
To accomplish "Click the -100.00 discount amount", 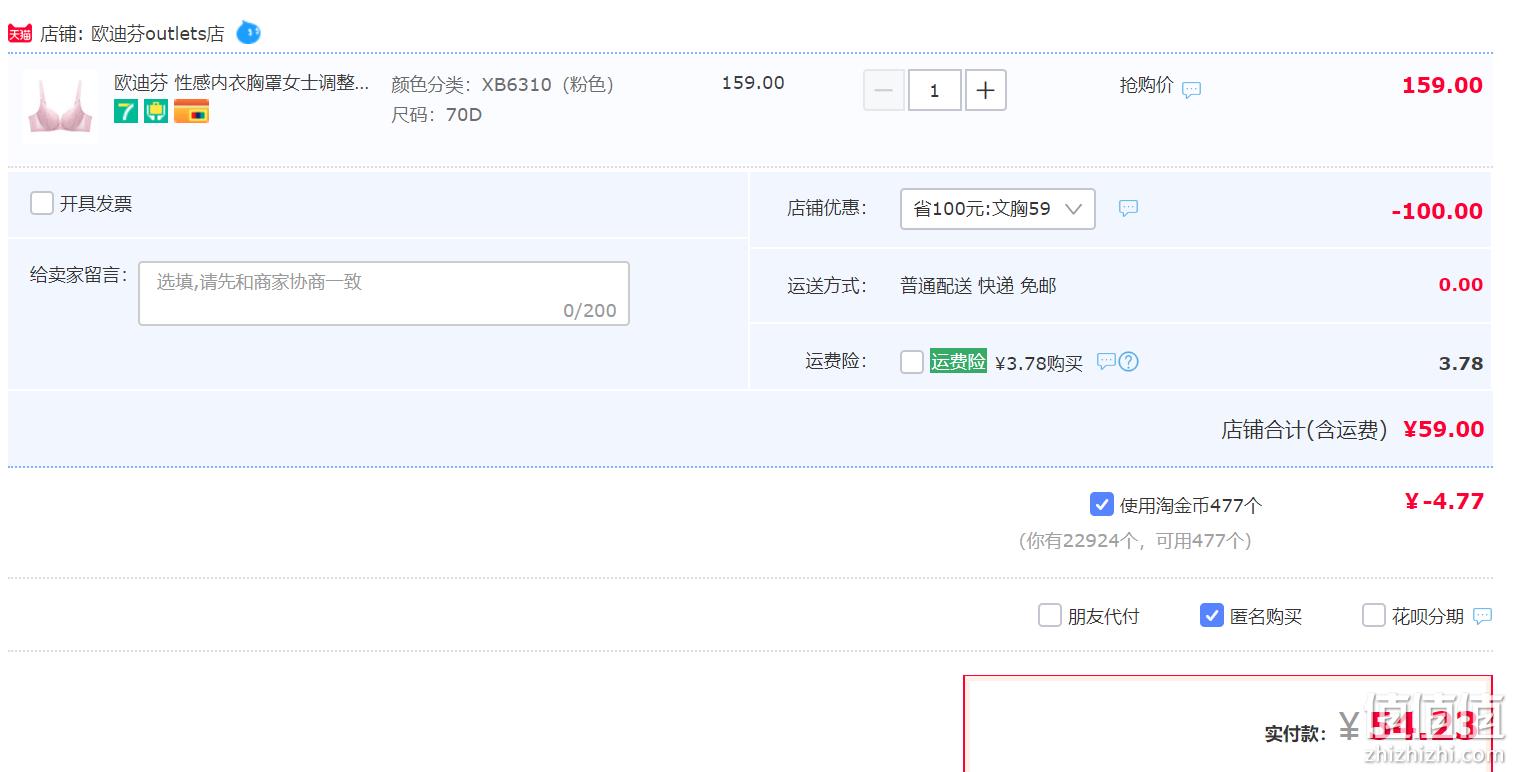I will pyautogui.click(x=1437, y=211).
